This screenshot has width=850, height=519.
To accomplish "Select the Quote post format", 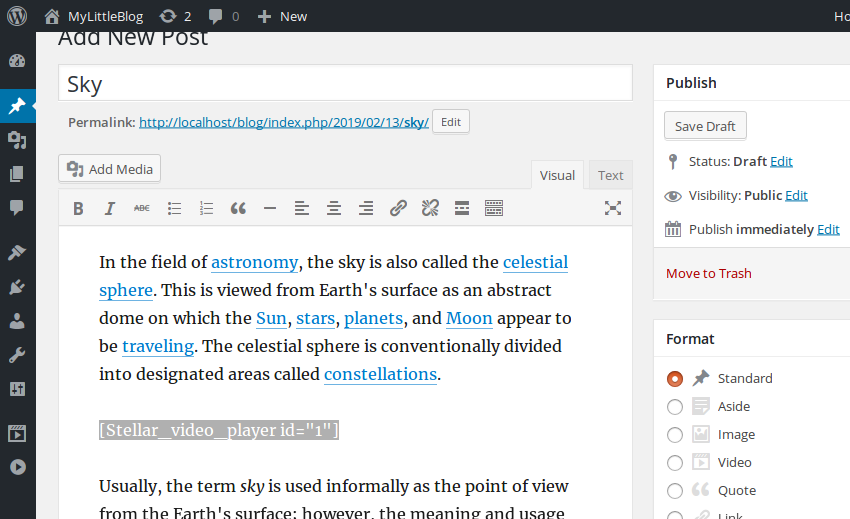I will pos(674,491).
